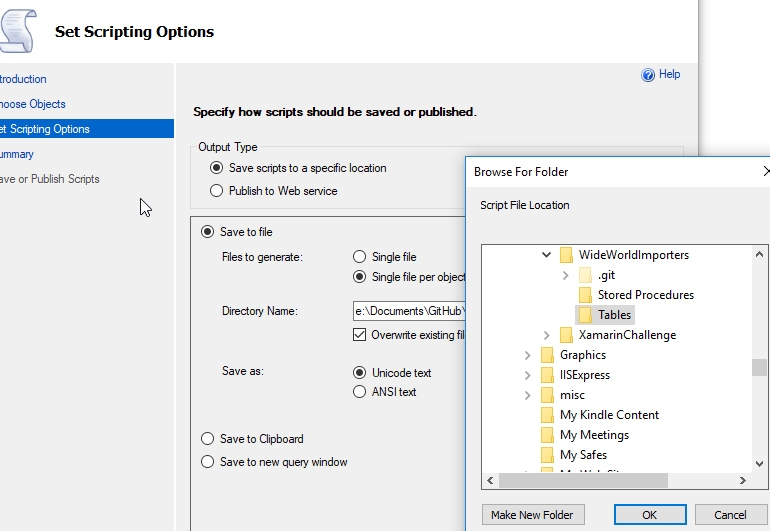Viewport: 770px width, 531px height.
Task: Toggle the Overwrite existing file checkbox
Action: tap(360, 335)
